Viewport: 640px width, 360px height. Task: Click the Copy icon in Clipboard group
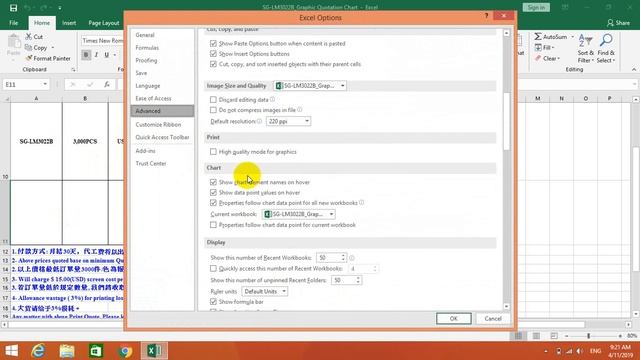tap(29, 48)
